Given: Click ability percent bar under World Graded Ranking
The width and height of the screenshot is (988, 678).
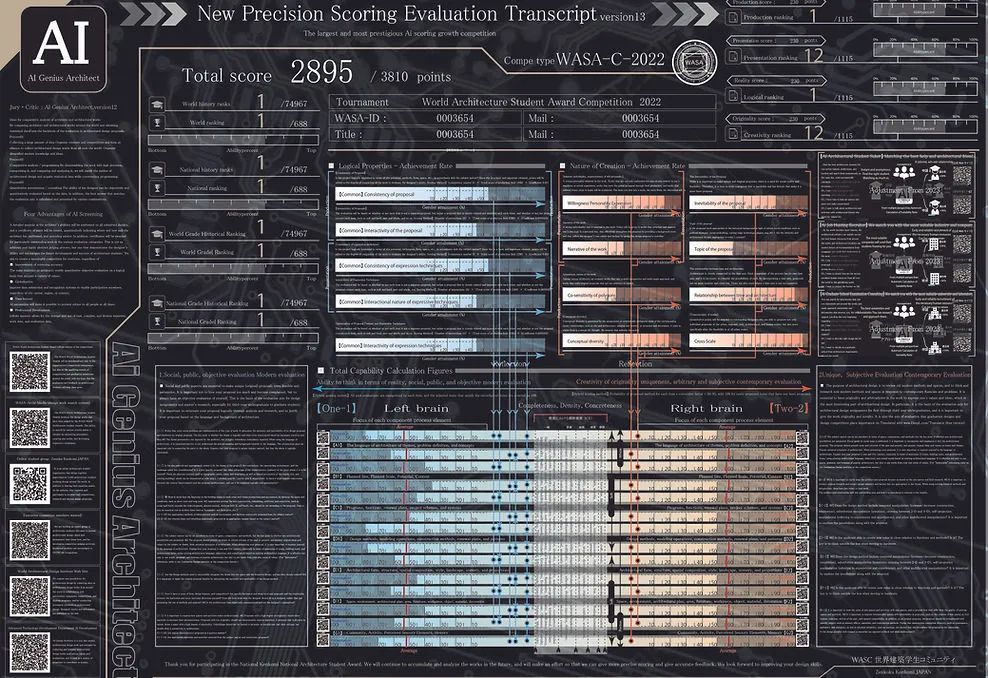Looking at the screenshot, I should click(x=233, y=269).
